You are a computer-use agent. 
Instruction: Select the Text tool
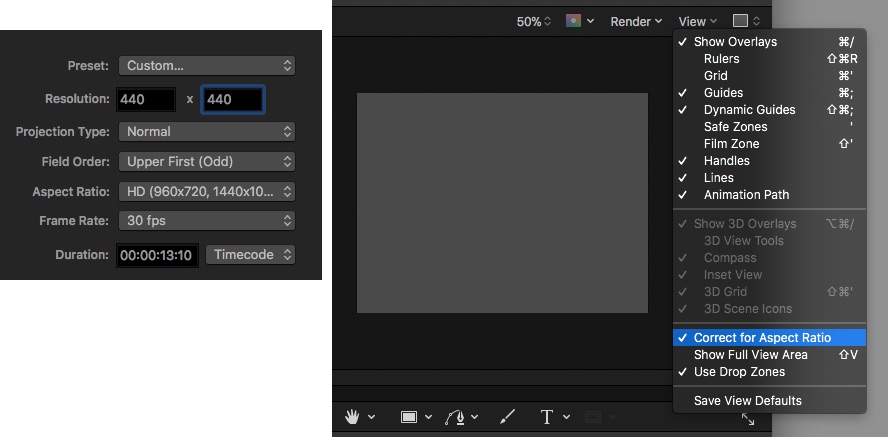click(547, 416)
